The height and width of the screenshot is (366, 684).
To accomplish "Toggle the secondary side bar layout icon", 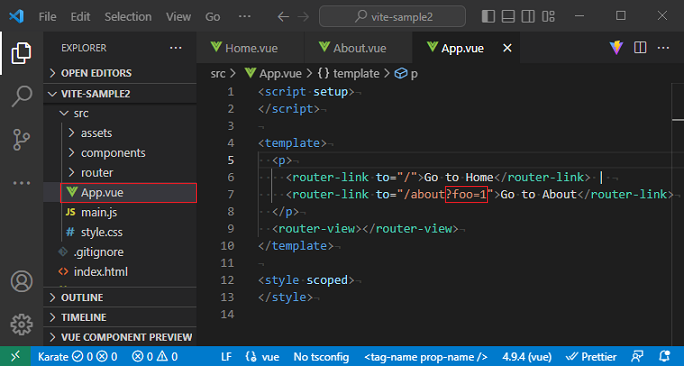I will (x=528, y=17).
